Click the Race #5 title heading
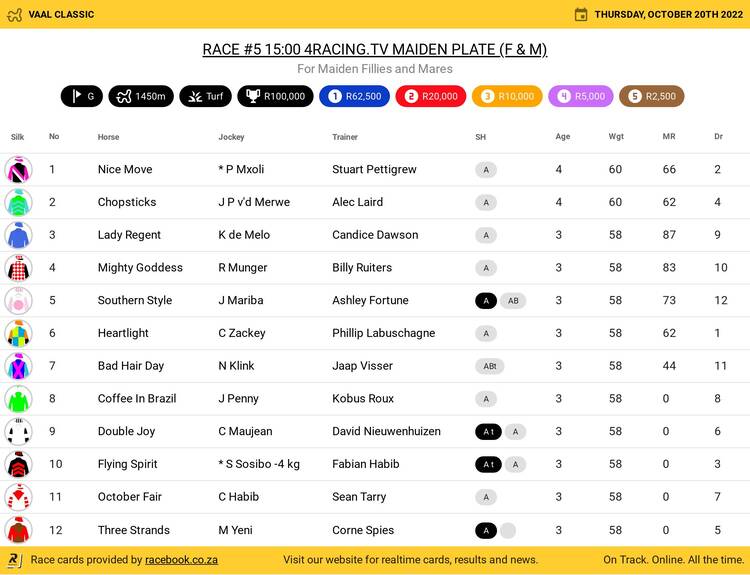 tap(375, 49)
